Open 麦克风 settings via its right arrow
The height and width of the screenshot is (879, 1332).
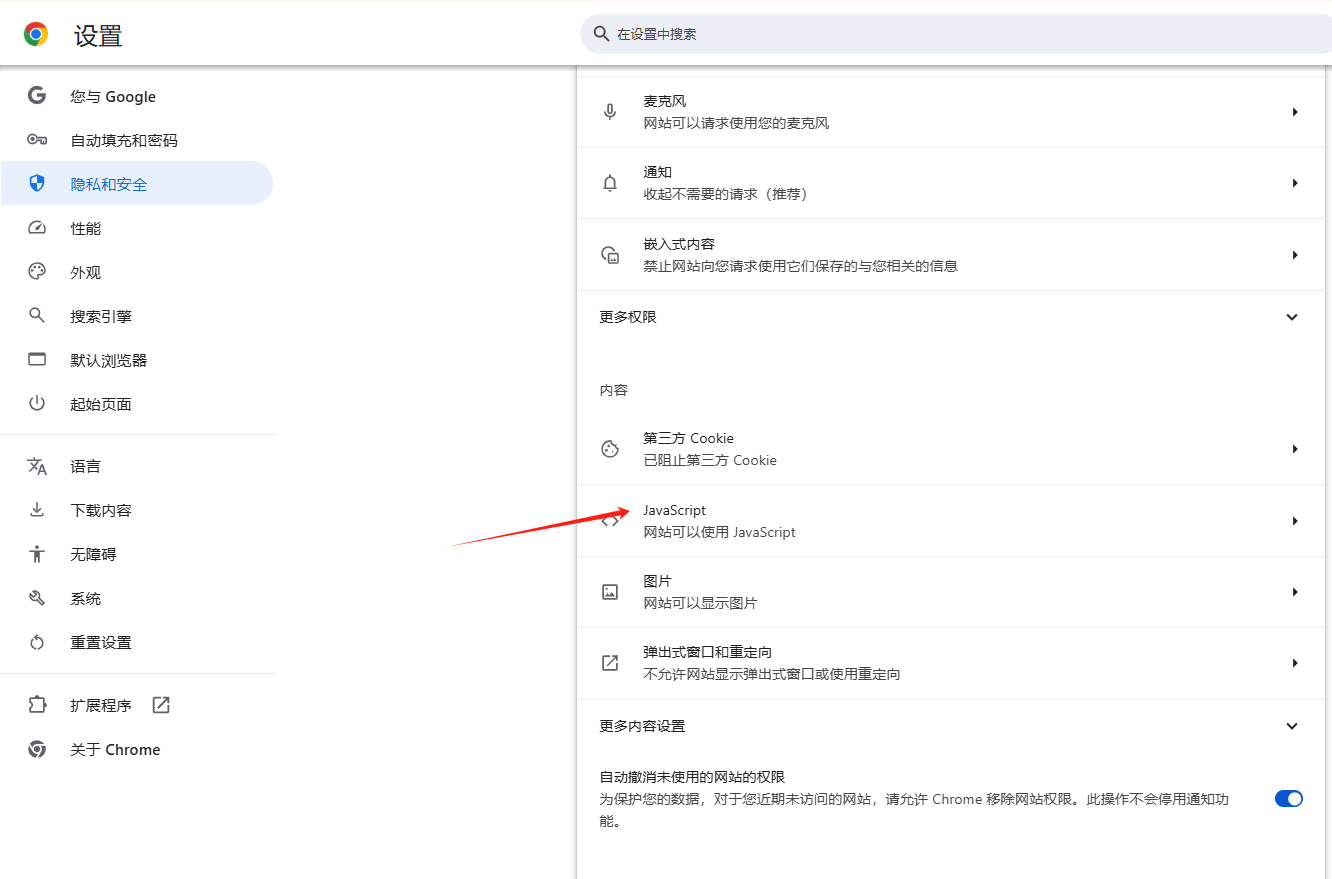tap(1295, 112)
